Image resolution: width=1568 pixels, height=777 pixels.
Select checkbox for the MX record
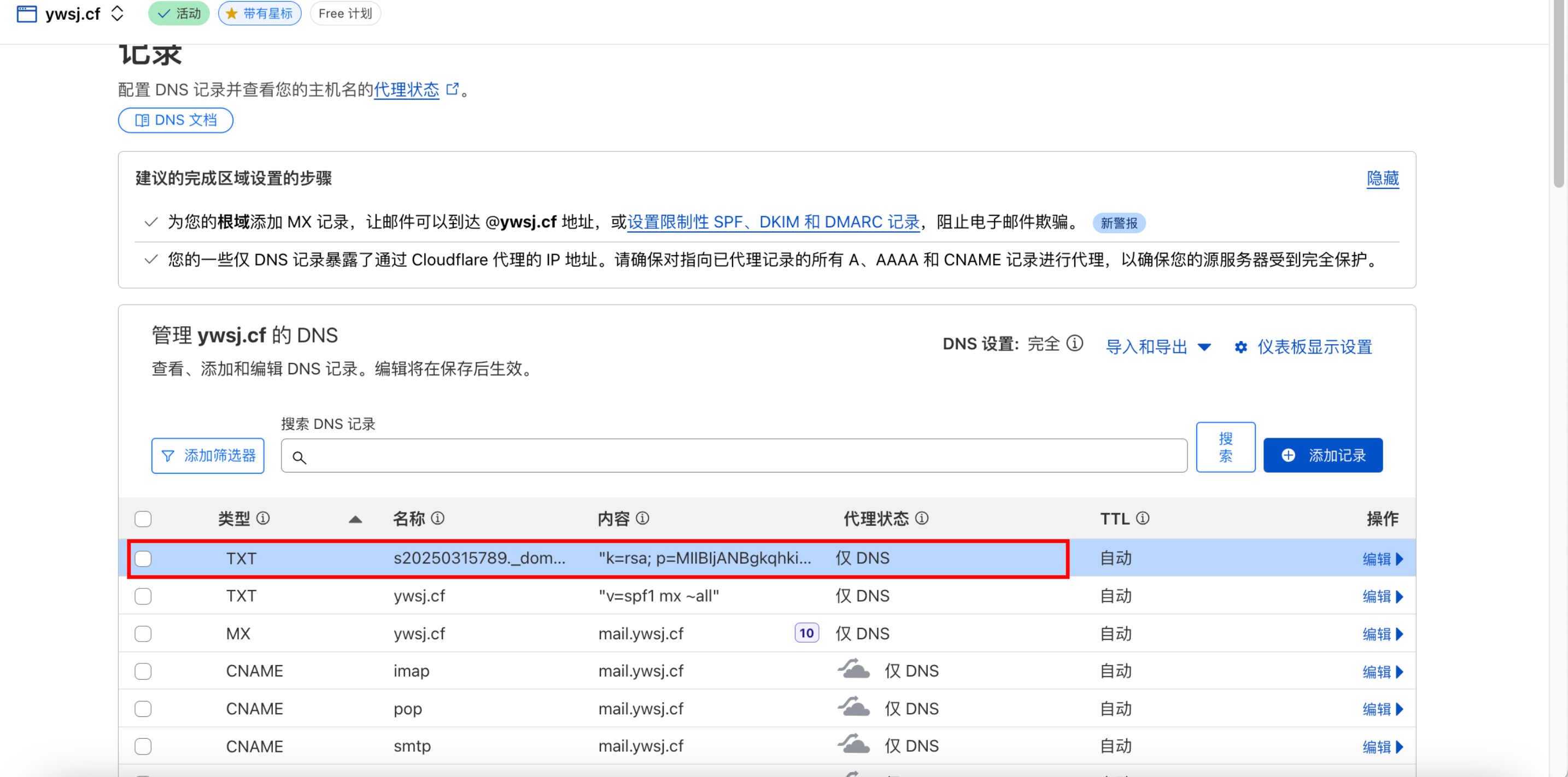pyautogui.click(x=143, y=634)
